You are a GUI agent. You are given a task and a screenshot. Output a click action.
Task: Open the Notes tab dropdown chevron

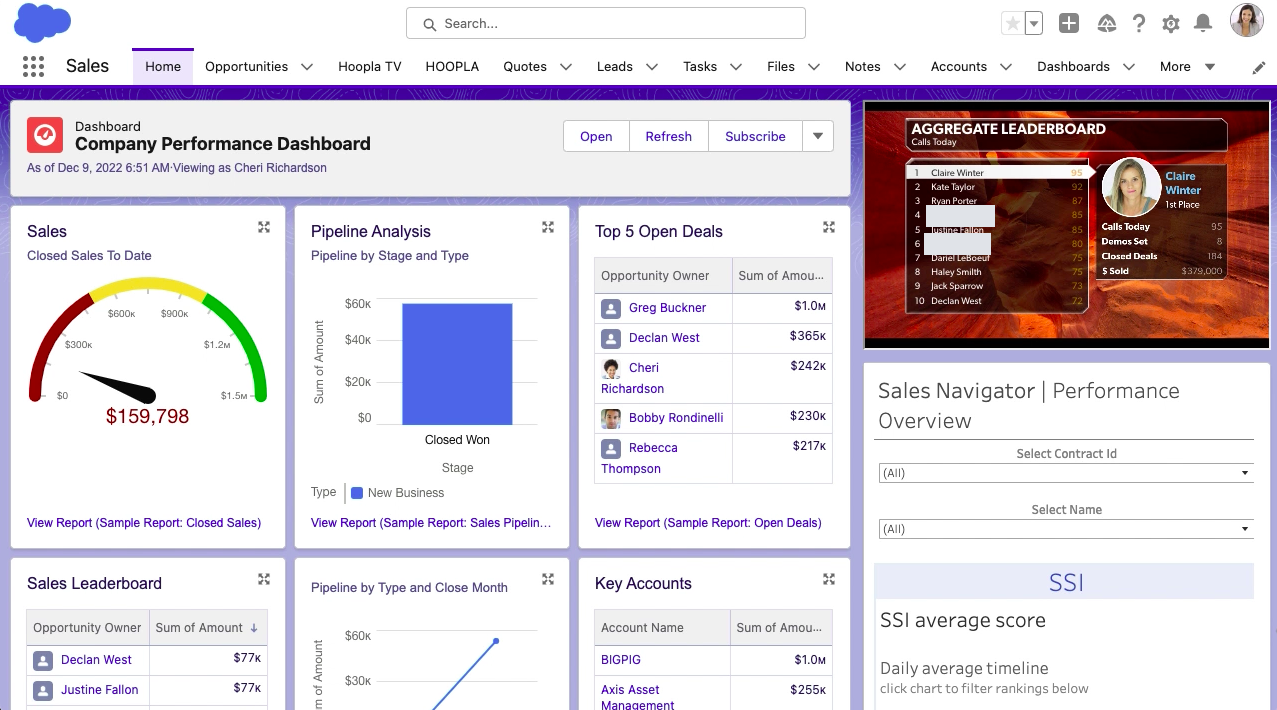[x=900, y=67]
